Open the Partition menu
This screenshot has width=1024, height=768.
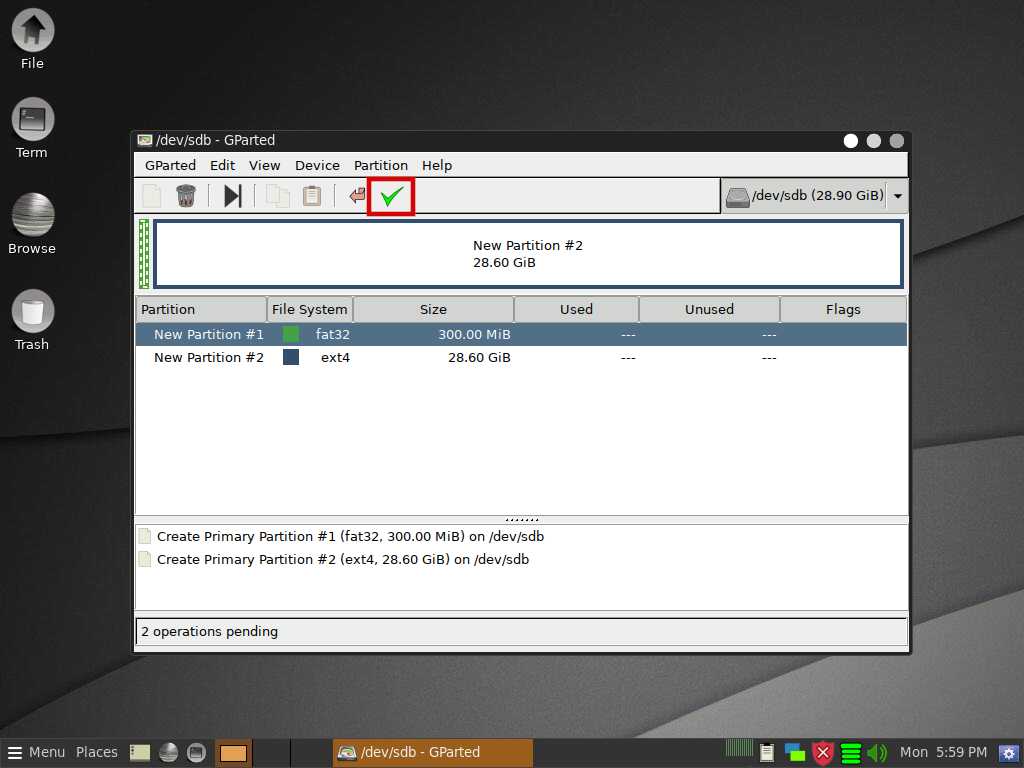[380, 165]
